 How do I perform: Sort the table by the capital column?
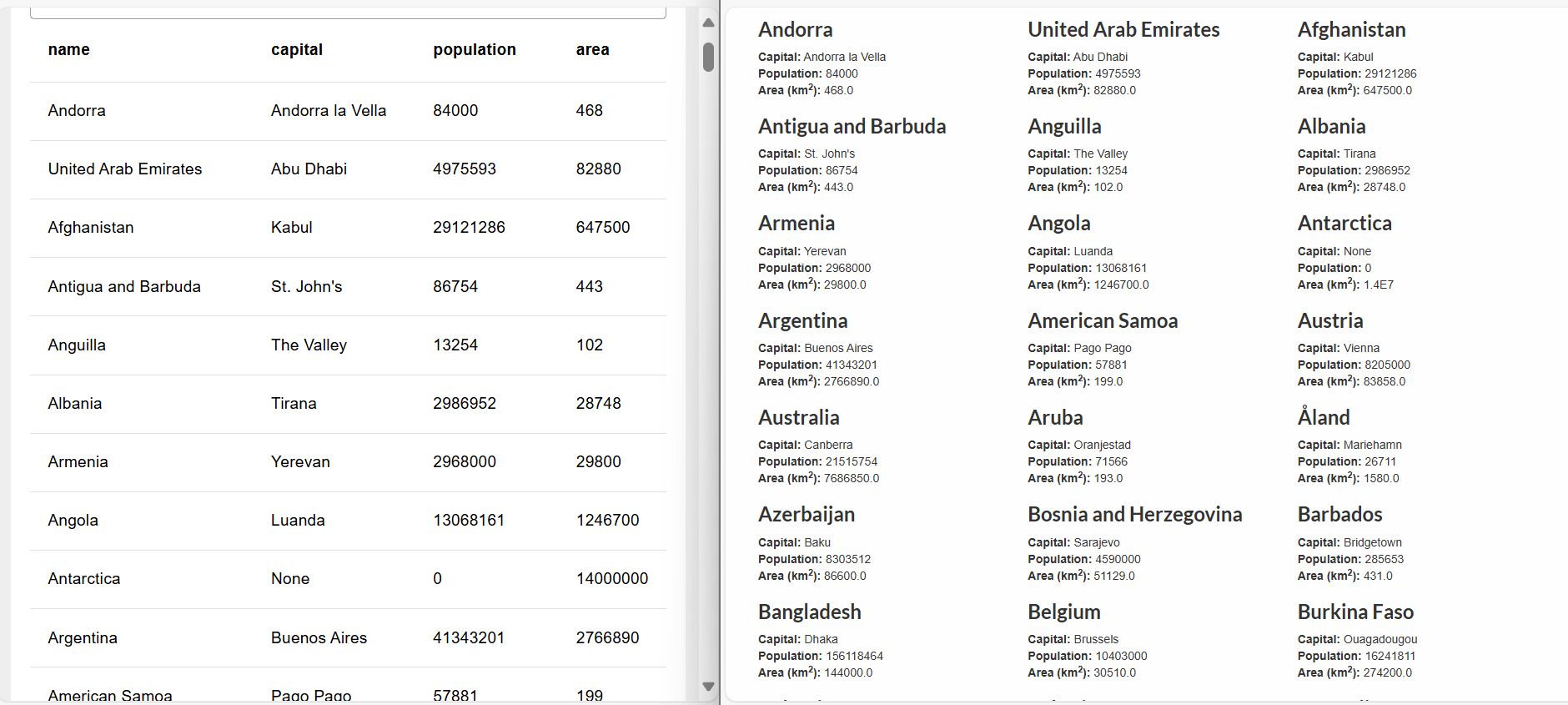click(295, 49)
